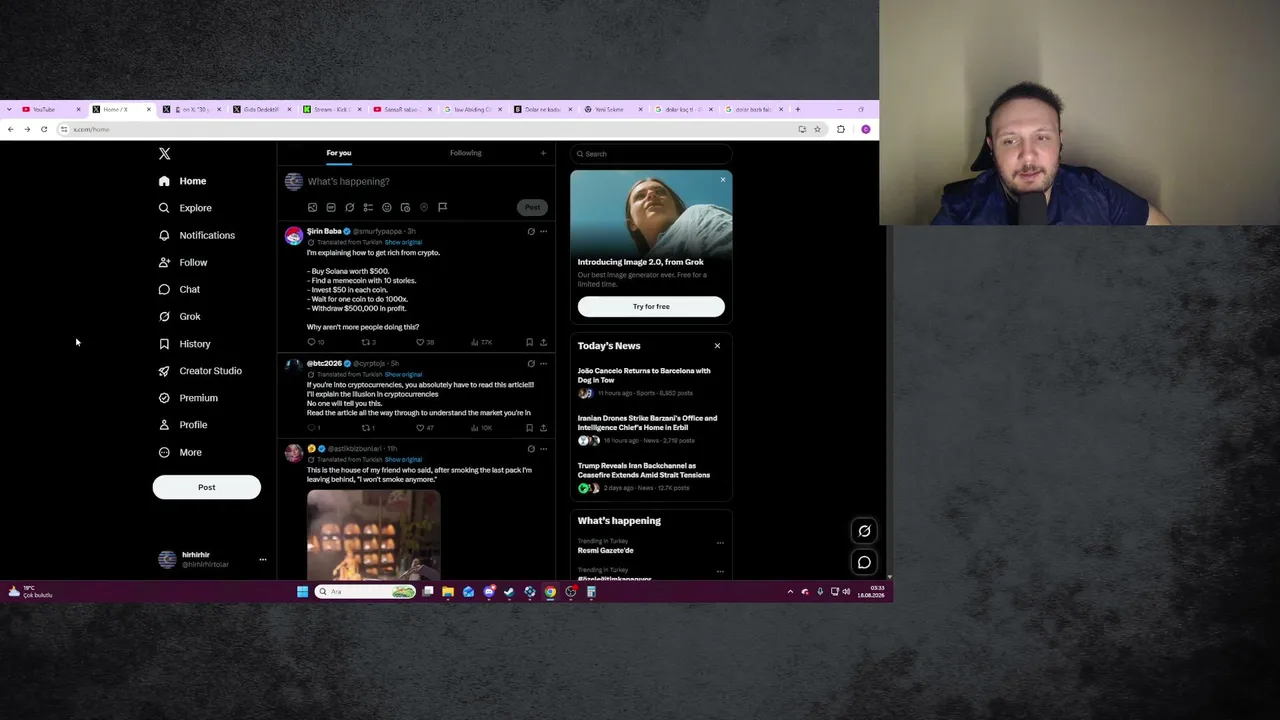Click the flag icon in composer
The width and height of the screenshot is (1280, 720).
(x=442, y=207)
